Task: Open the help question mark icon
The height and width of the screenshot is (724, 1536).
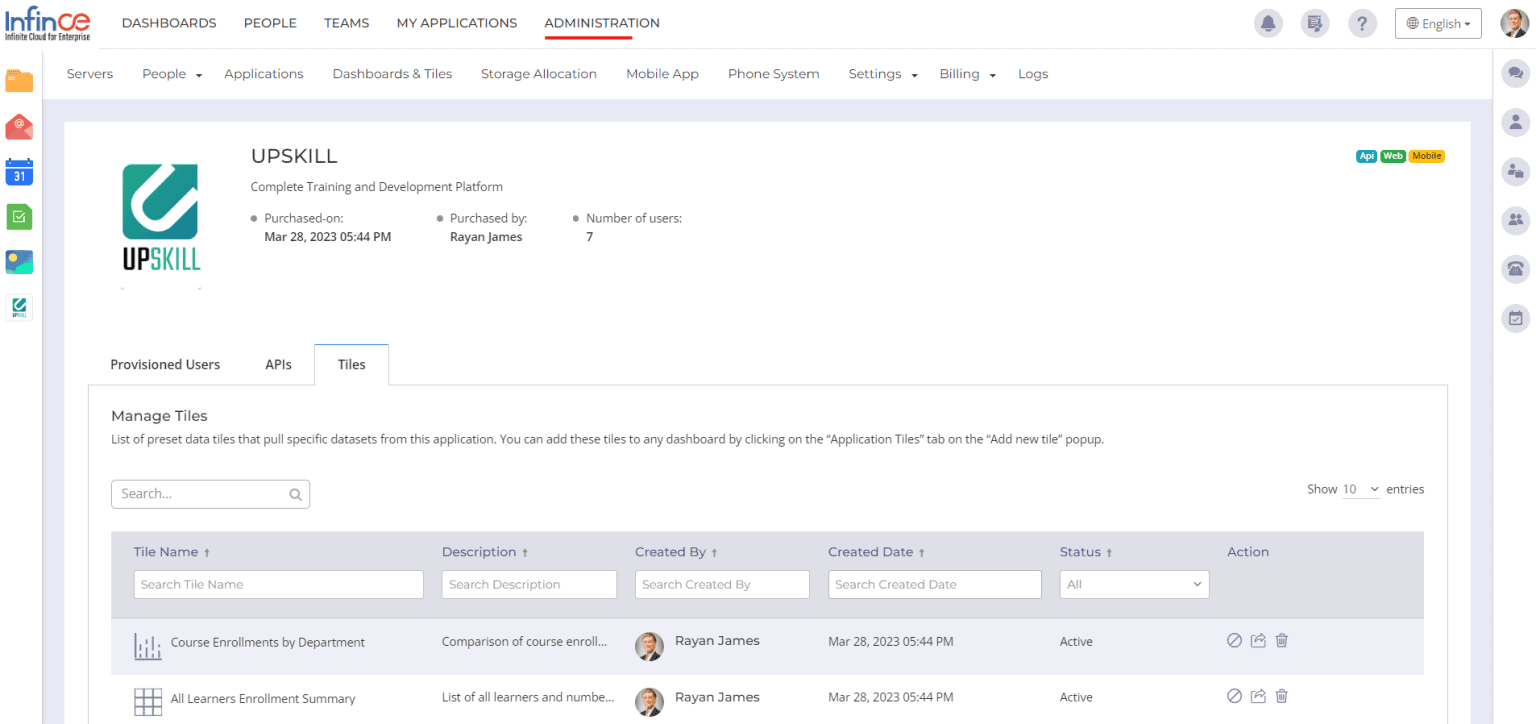Action: point(1362,23)
